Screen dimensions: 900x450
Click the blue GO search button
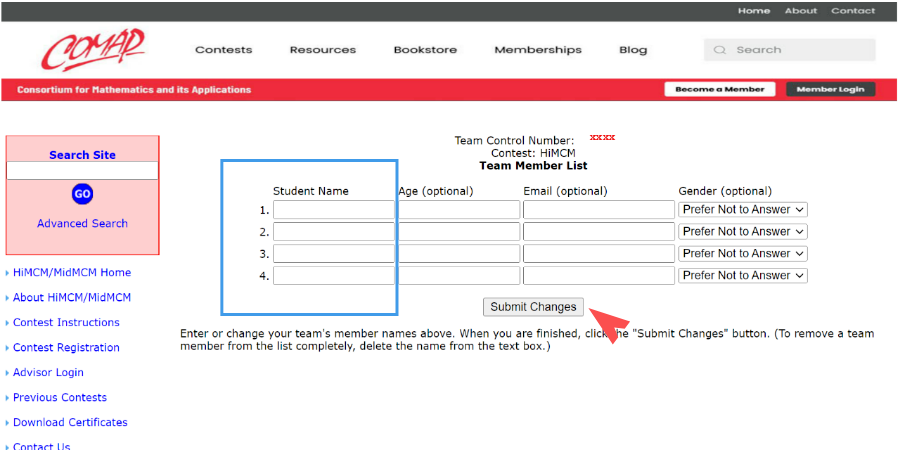coord(83,194)
